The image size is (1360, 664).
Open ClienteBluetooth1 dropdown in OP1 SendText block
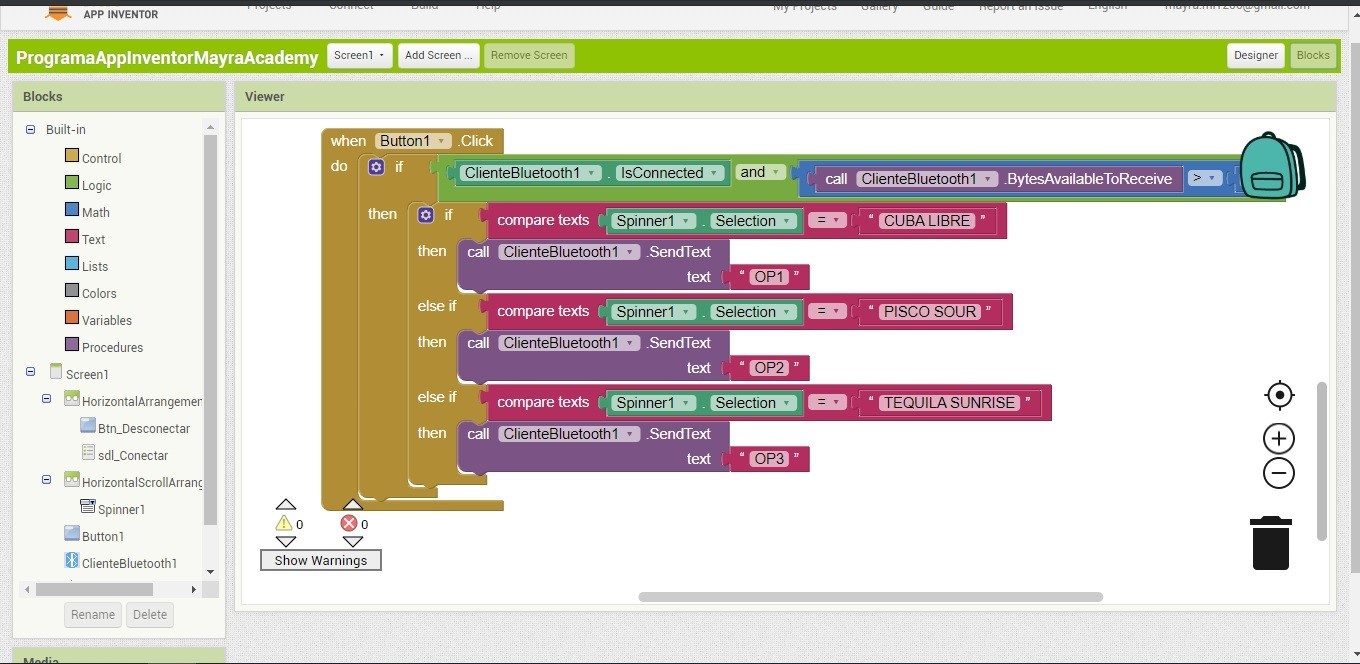click(569, 252)
